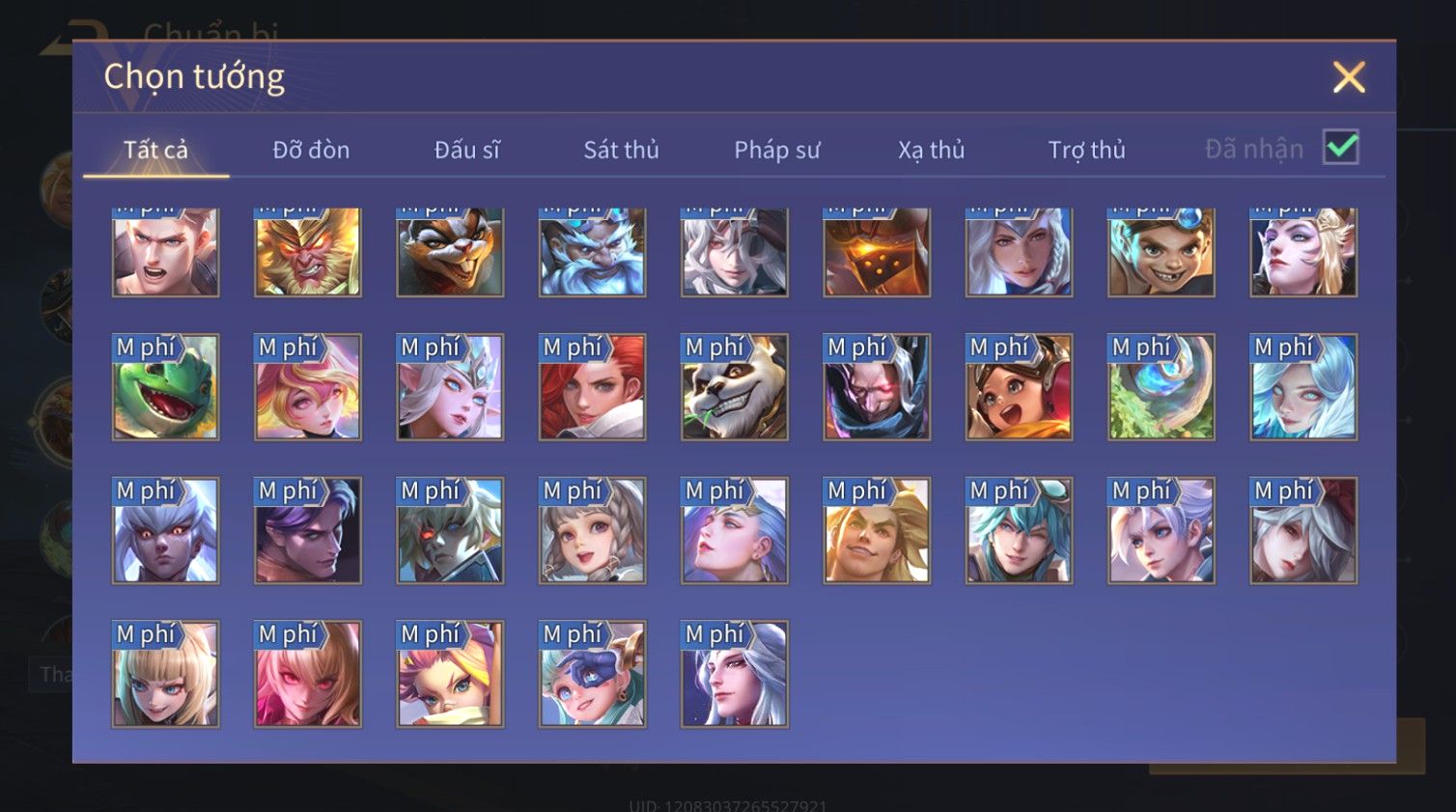Screen dimensions: 1456x812
Task: Select the Tất cả tab
Action: [155, 150]
